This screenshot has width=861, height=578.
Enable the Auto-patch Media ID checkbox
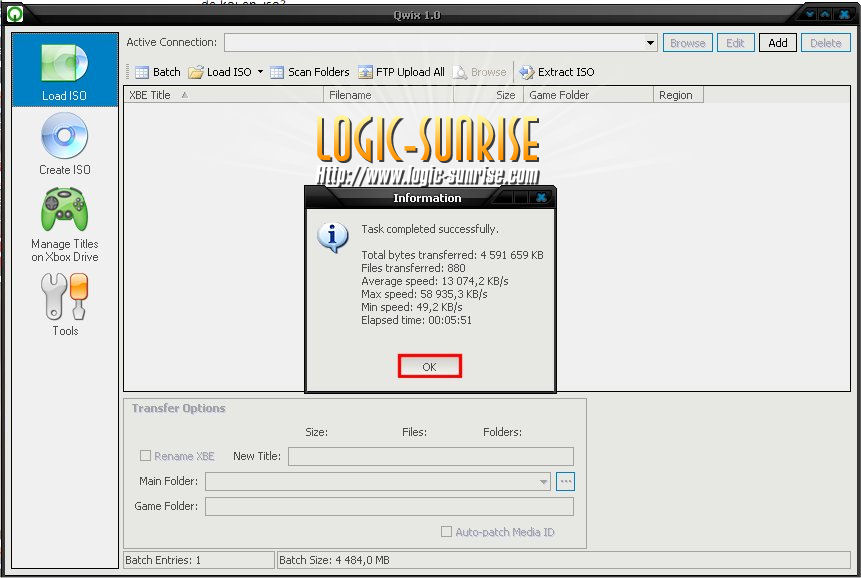point(447,532)
